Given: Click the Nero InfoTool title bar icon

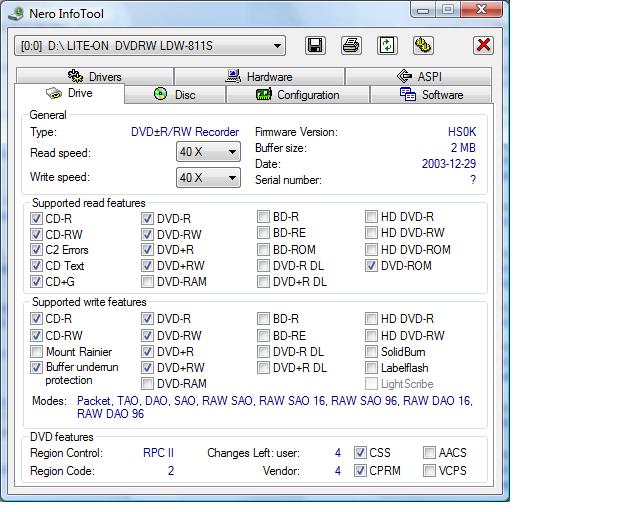Looking at the screenshot, I should [16, 13].
